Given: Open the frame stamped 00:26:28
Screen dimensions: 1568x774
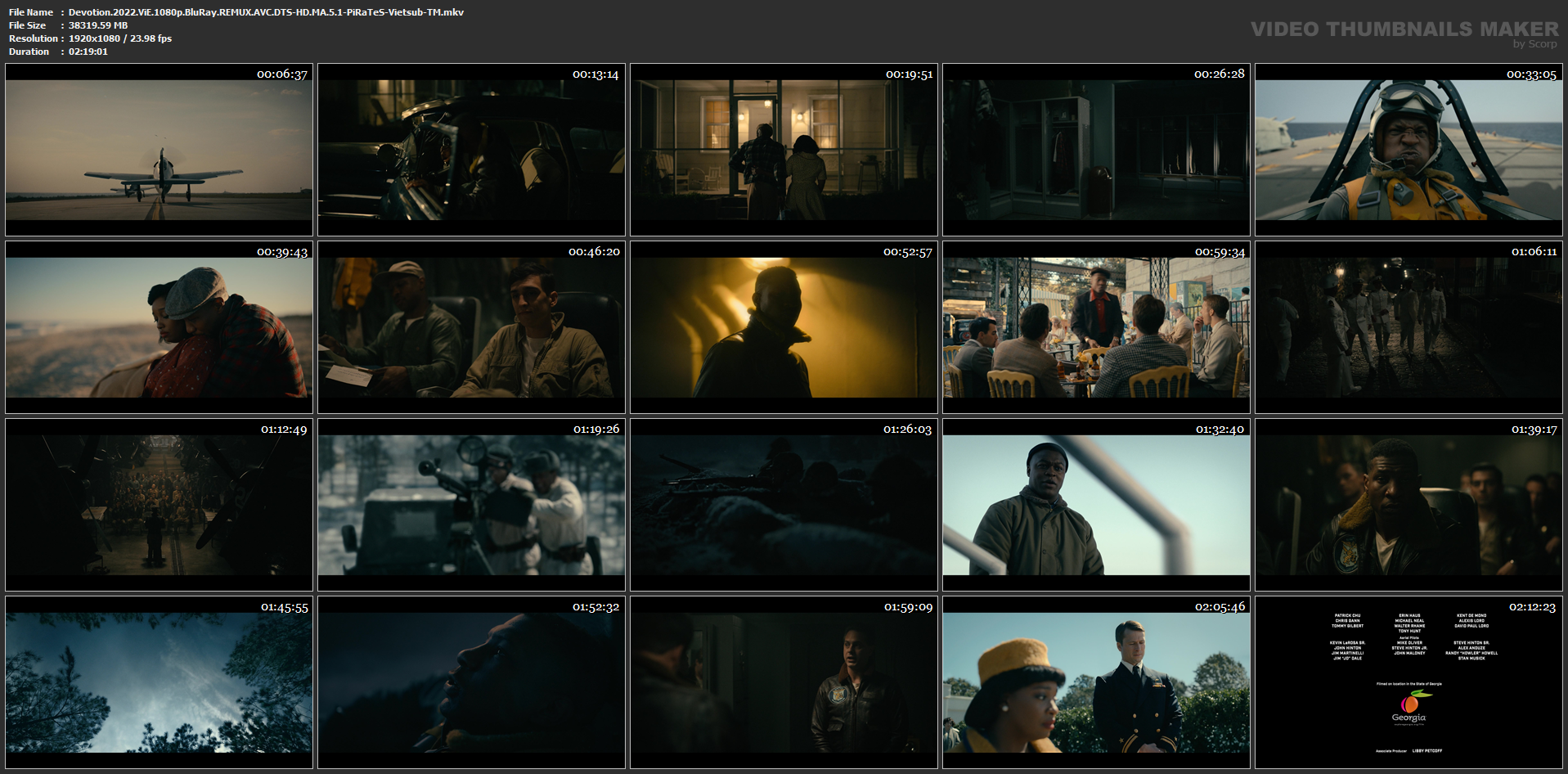Looking at the screenshot, I should pyautogui.click(x=1096, y=150).
